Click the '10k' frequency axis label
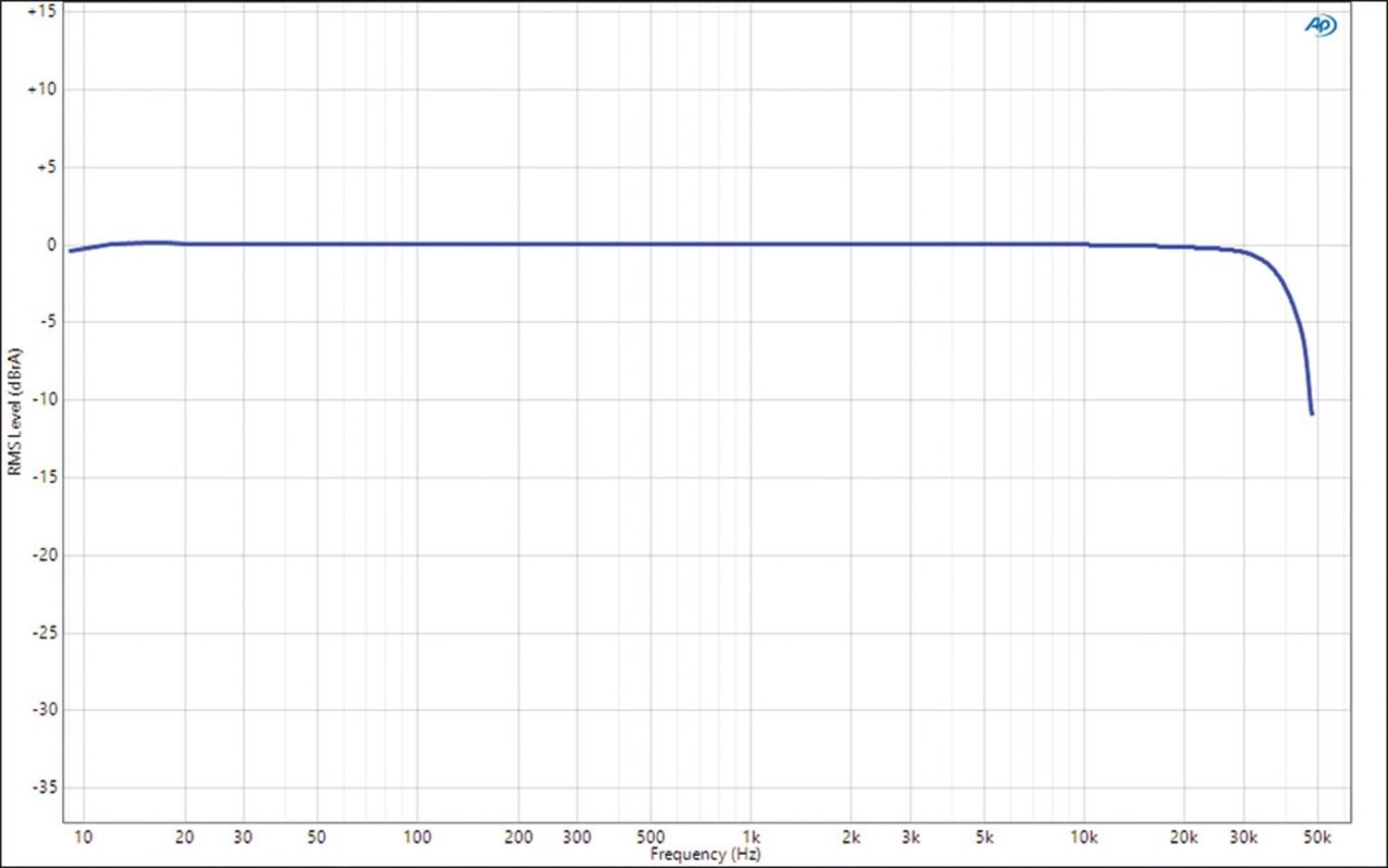Viewport: 1388px width, 868px height. pyautogui.click(x=1084, y=837)
